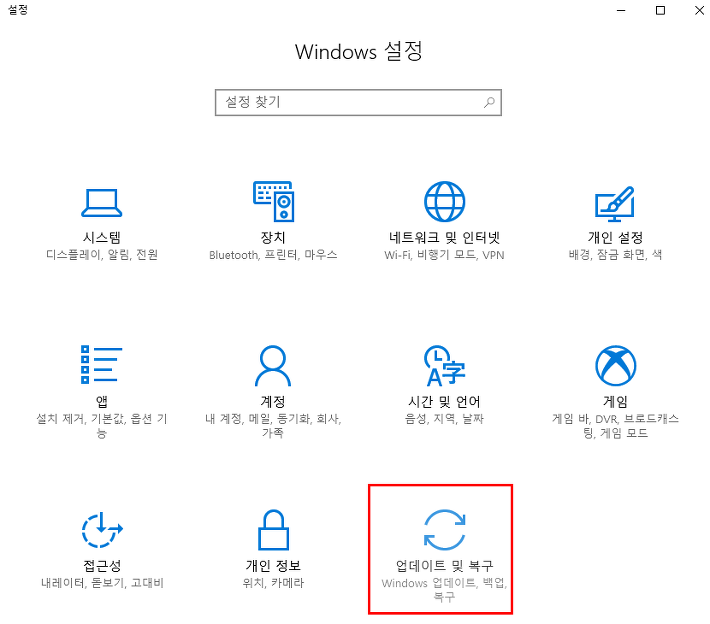
Task: Click the 게임 title text
Action: pyautogui.click(x=615, y=401)
